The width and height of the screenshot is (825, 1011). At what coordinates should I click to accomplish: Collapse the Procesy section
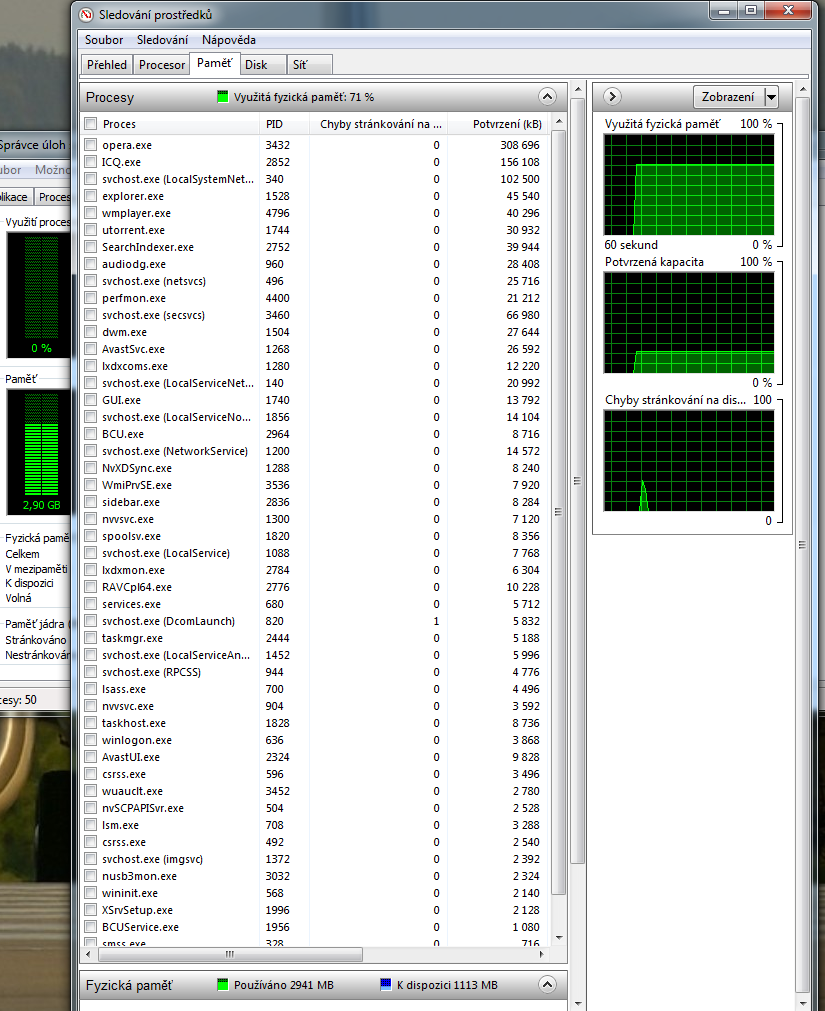[x=546, y=97]
